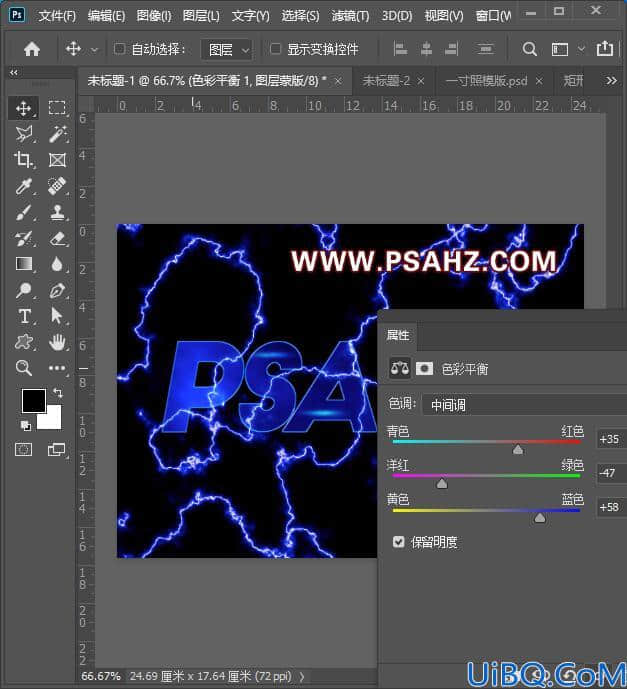This screenshot has height=689, width=627.
Task: Select the Custom Shape tool
Action: pos(24,342)
